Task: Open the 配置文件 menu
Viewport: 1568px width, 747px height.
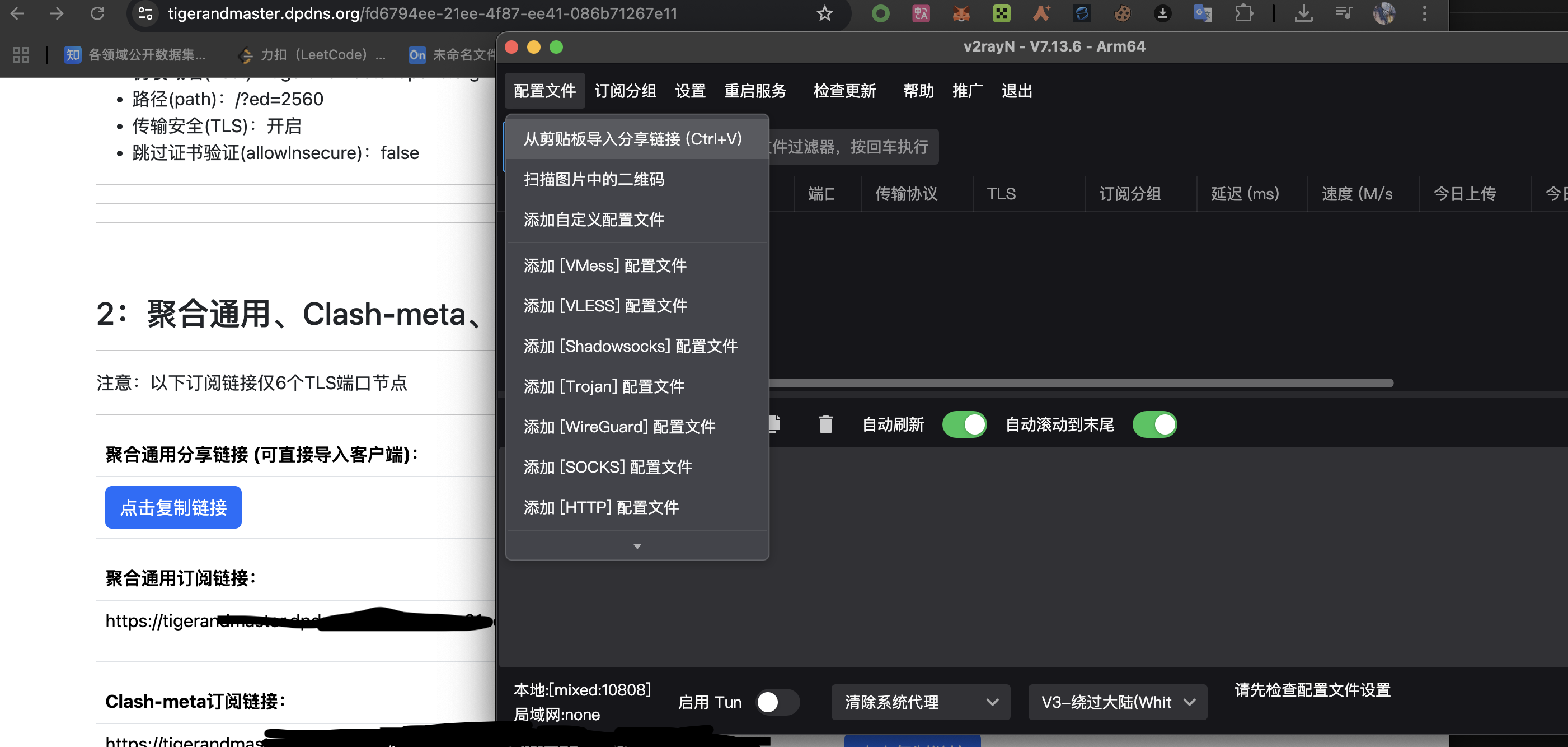Action: [545, 91]
